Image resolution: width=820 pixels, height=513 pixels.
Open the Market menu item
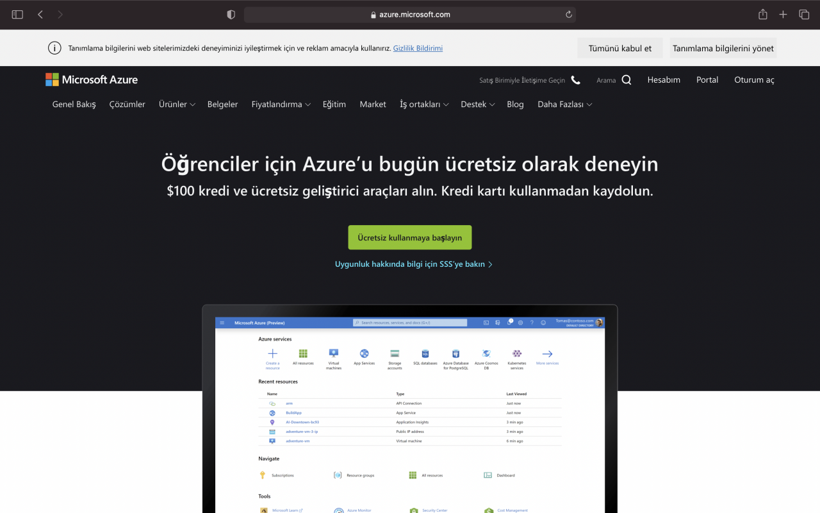373,104
